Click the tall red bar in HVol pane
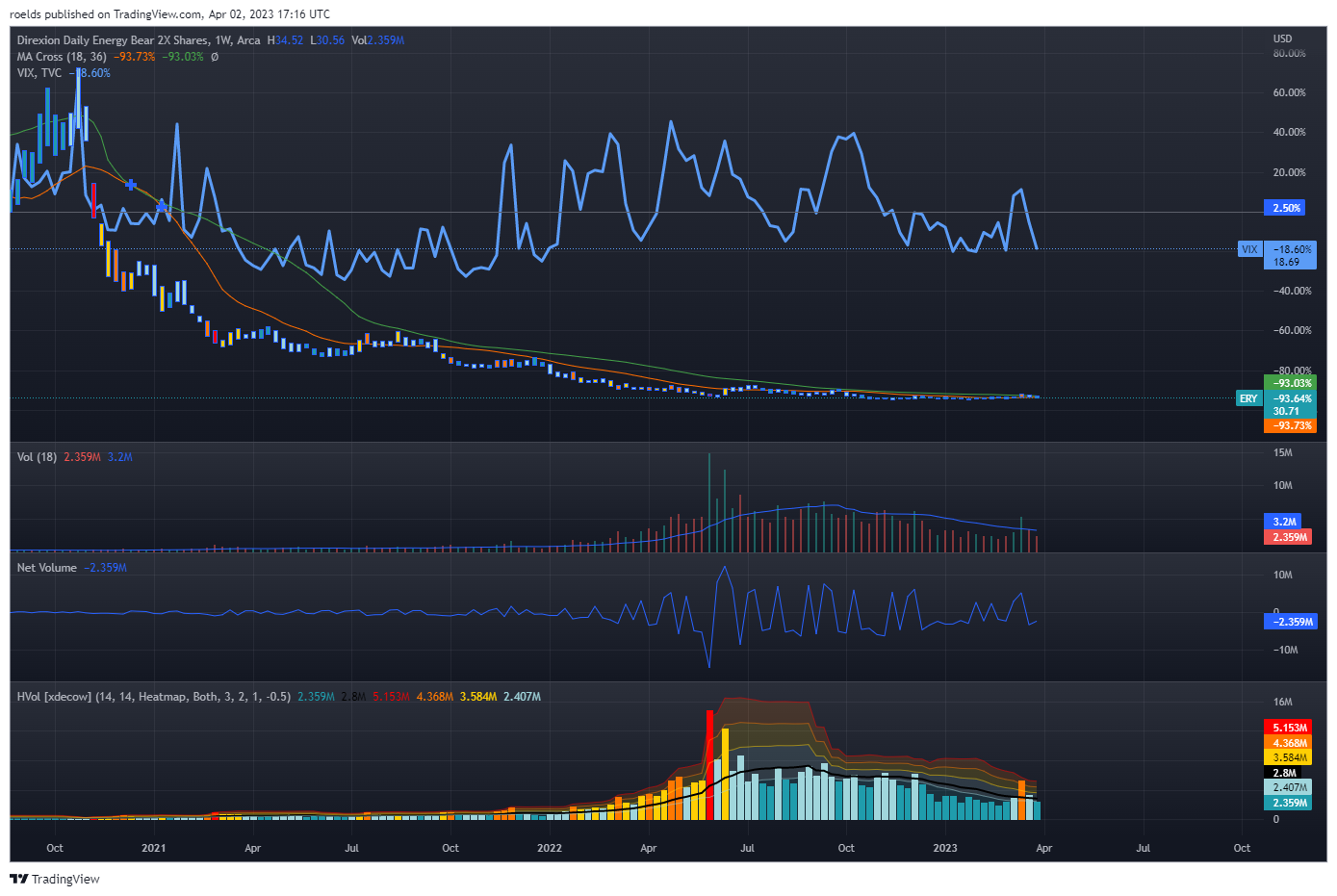Image resolution: width=1337 pixels, height=896 pixels. (709, 765)
